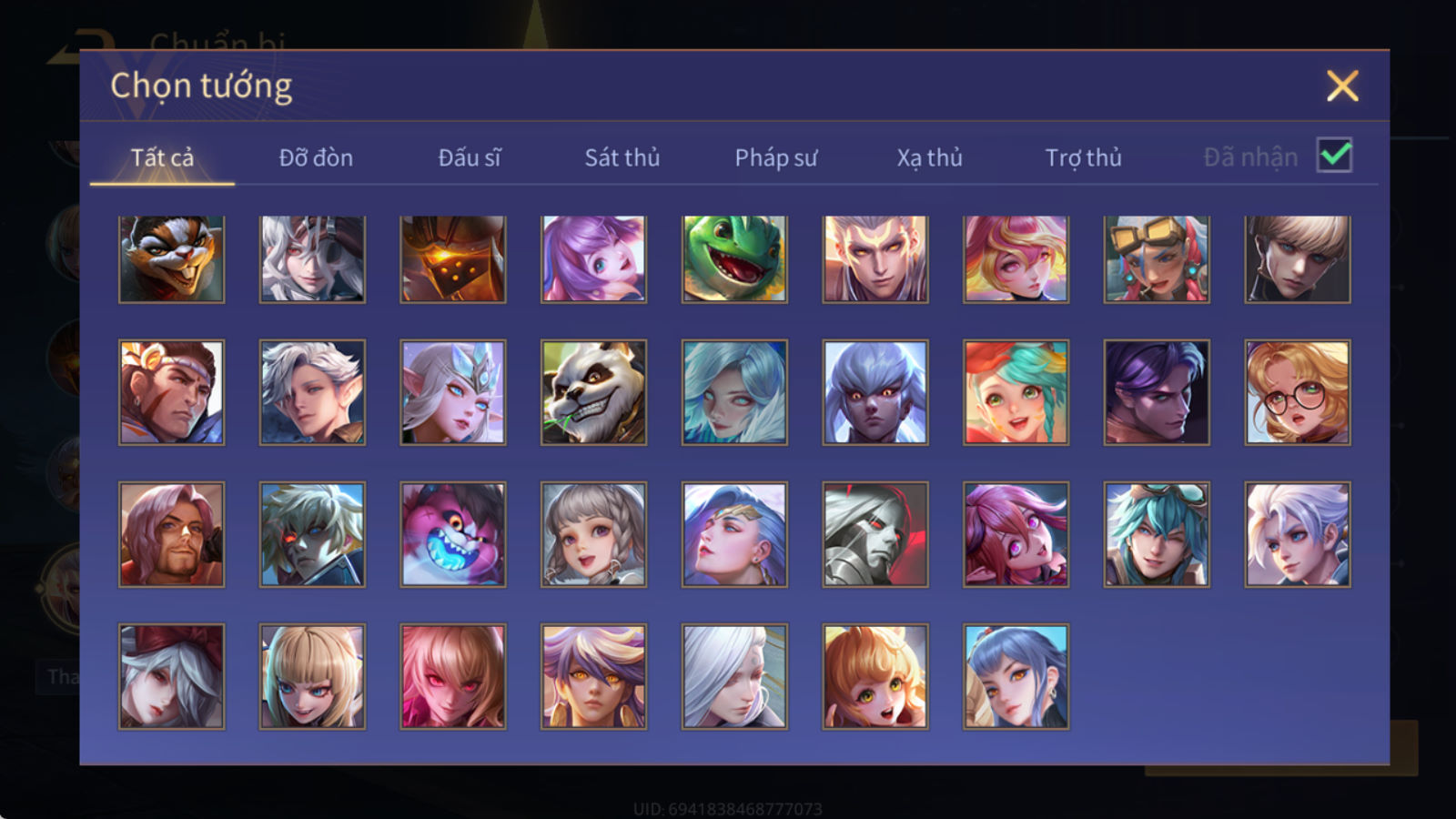Select the Đấu sĩ tab
This screenshot has height=819, width=1456.
coord(470,157)
